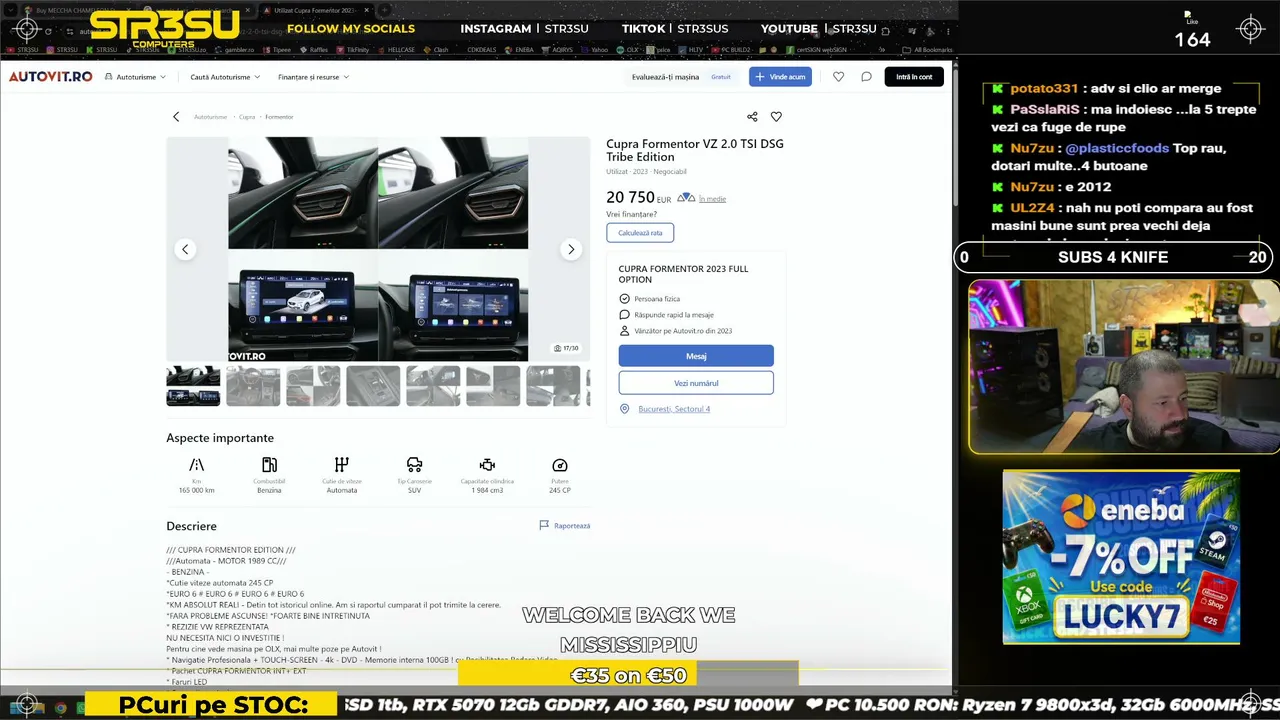Click the 20 750 EUR price text
1280x720 pixels.
pos(638,198)
